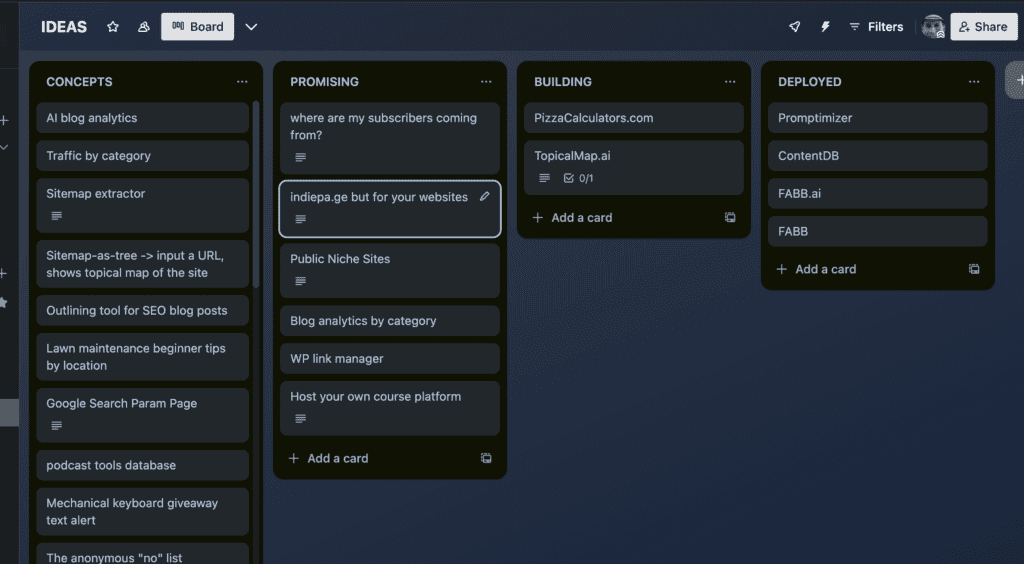Open Blog analytics by category card
The image size is (1024, 564).
point(390,321)
